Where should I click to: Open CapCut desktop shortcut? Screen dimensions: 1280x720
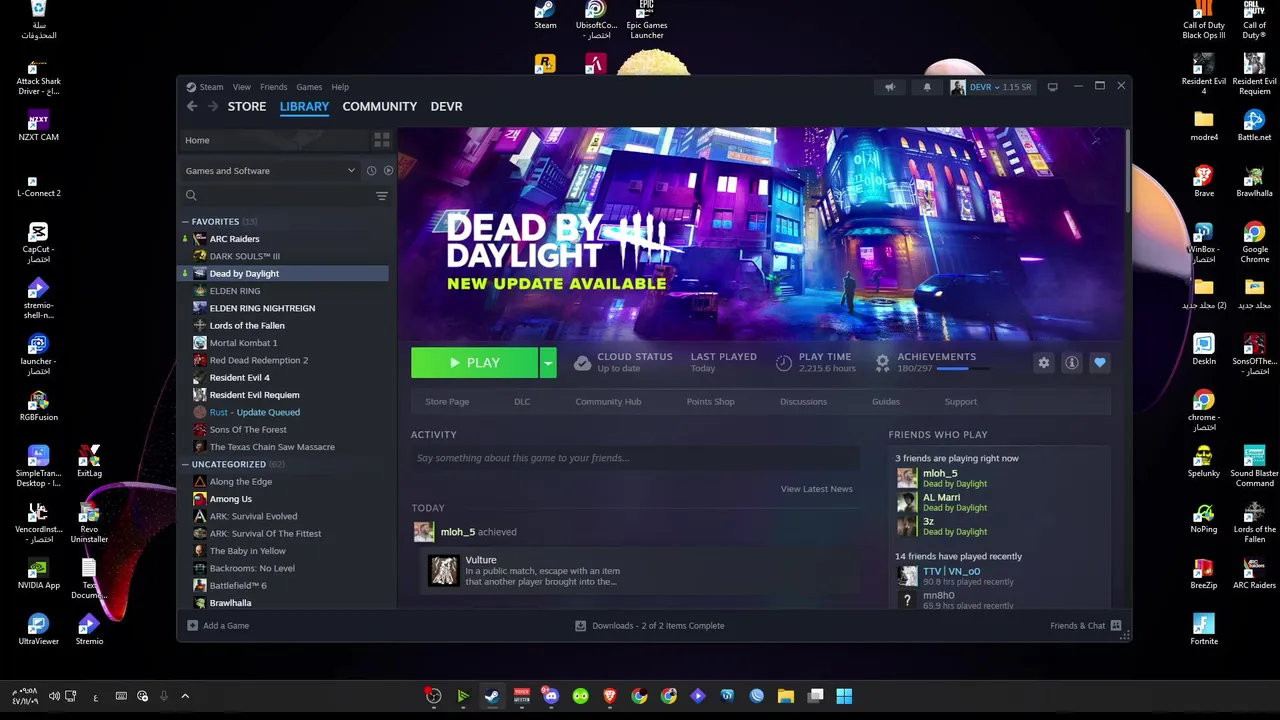pyautogui.click(x=38, y=243)
